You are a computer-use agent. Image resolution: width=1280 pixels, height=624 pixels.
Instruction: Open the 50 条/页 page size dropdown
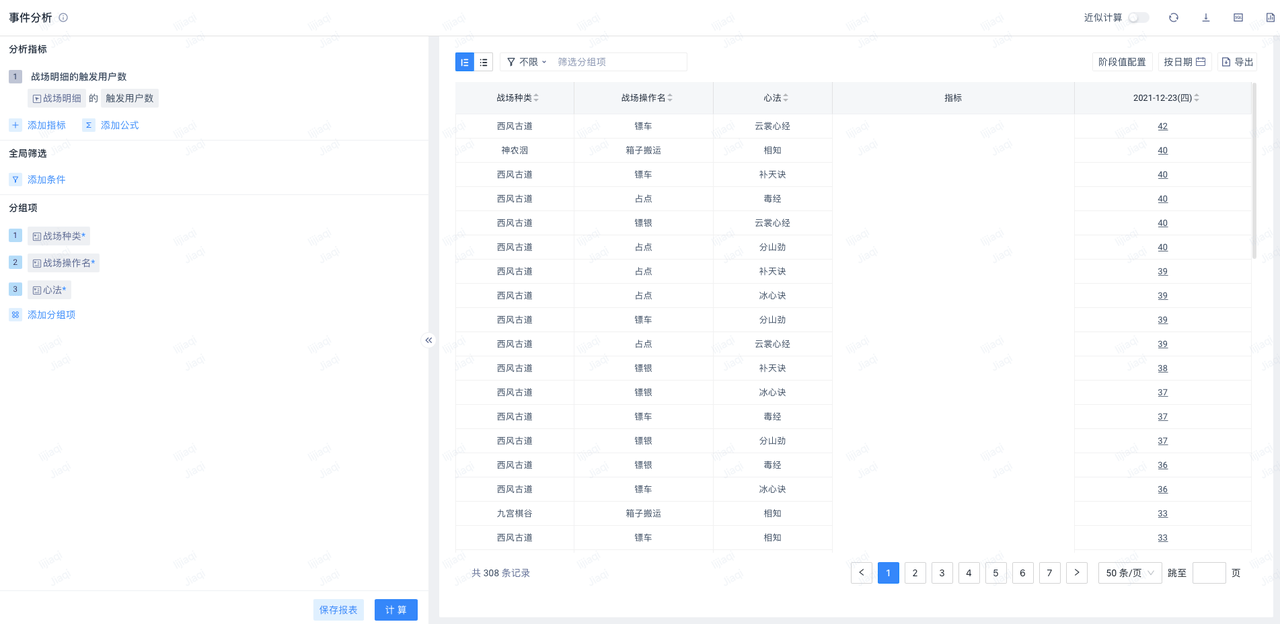click(x=1129, y=573)
